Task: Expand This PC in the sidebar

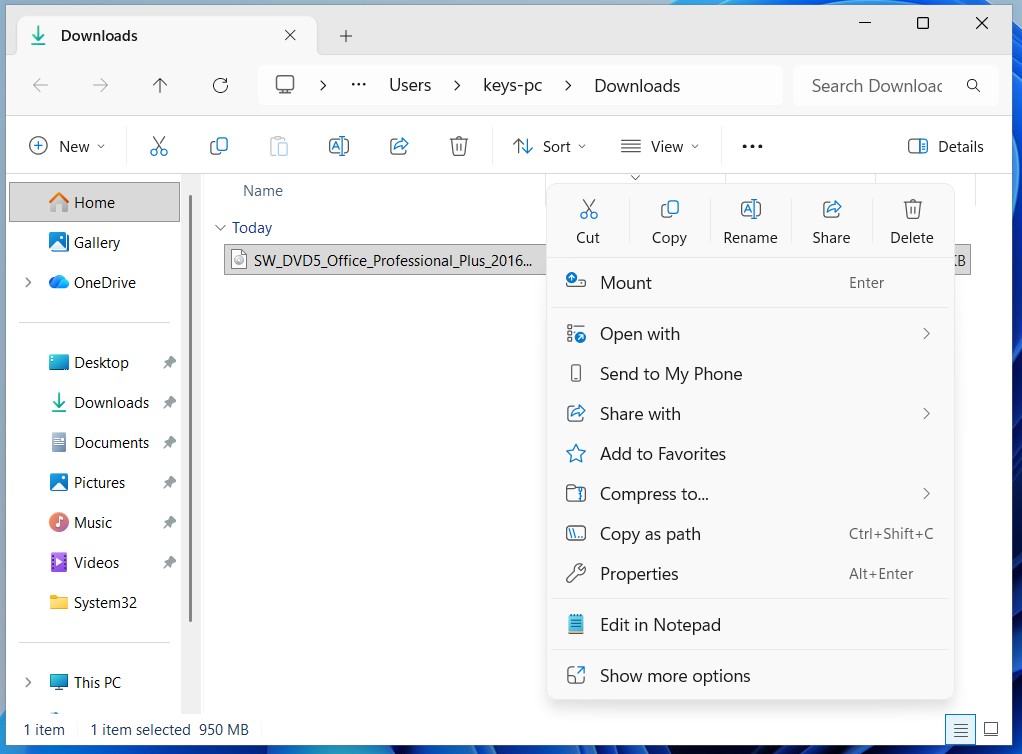Action: point(29,682)
